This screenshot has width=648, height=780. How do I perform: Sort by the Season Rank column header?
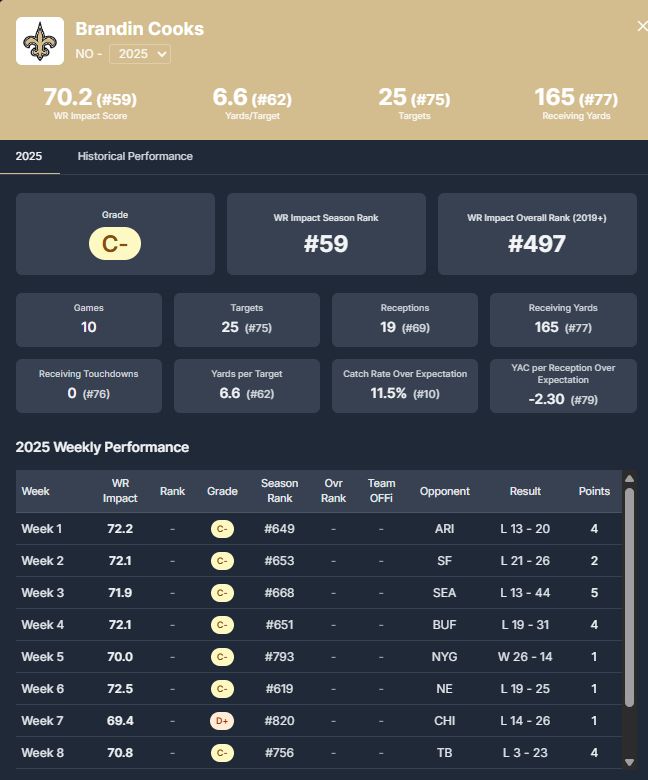pyautogui.click(x=279, y=491)
